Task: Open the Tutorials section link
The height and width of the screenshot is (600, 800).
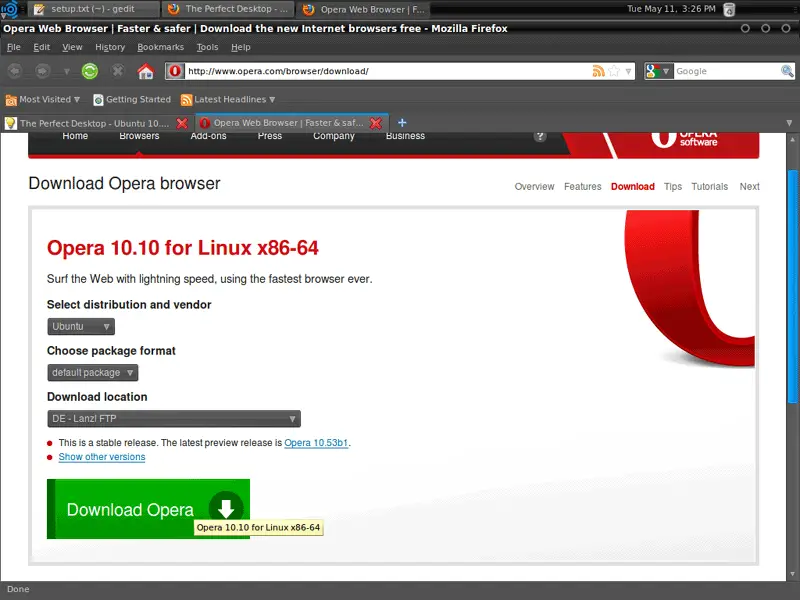Action: pos(710,187)
